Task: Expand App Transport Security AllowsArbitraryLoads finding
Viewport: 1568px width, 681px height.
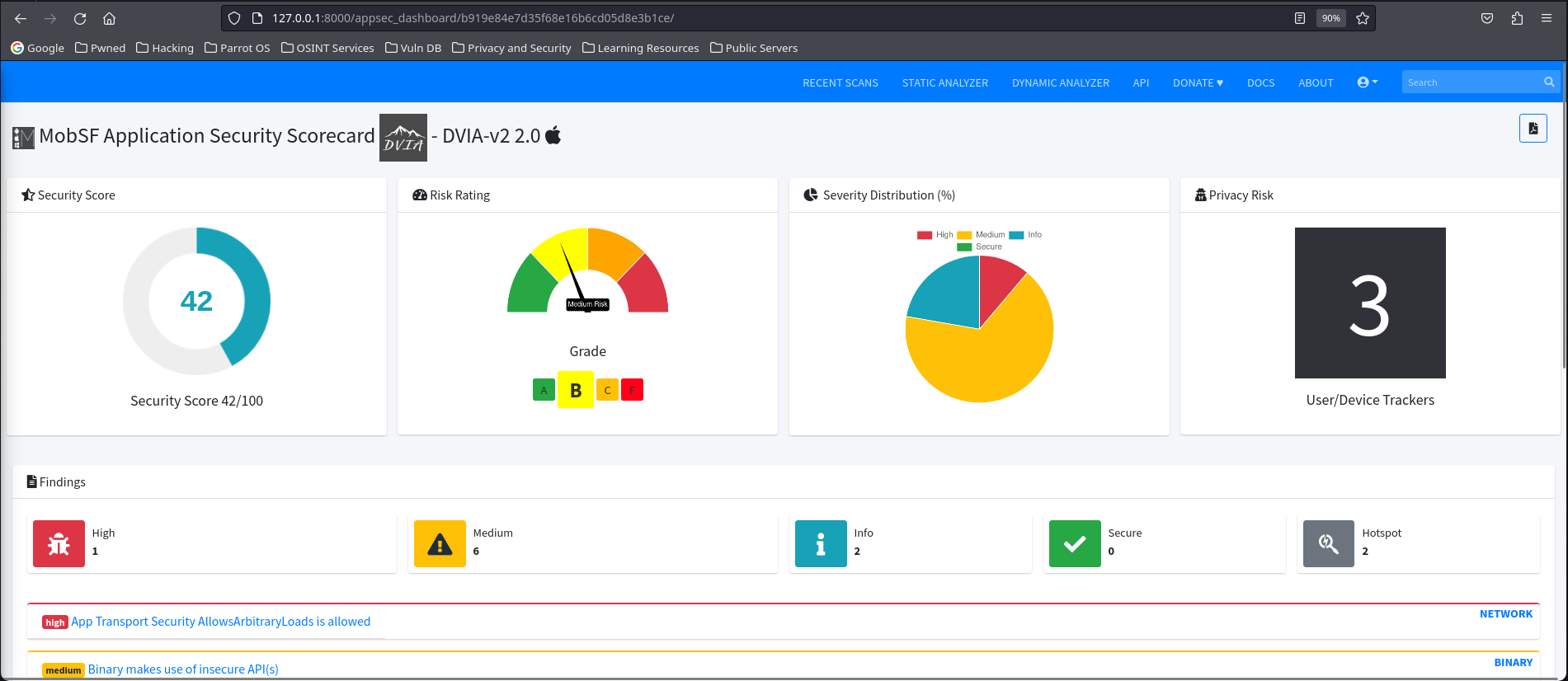Action: 220,622
